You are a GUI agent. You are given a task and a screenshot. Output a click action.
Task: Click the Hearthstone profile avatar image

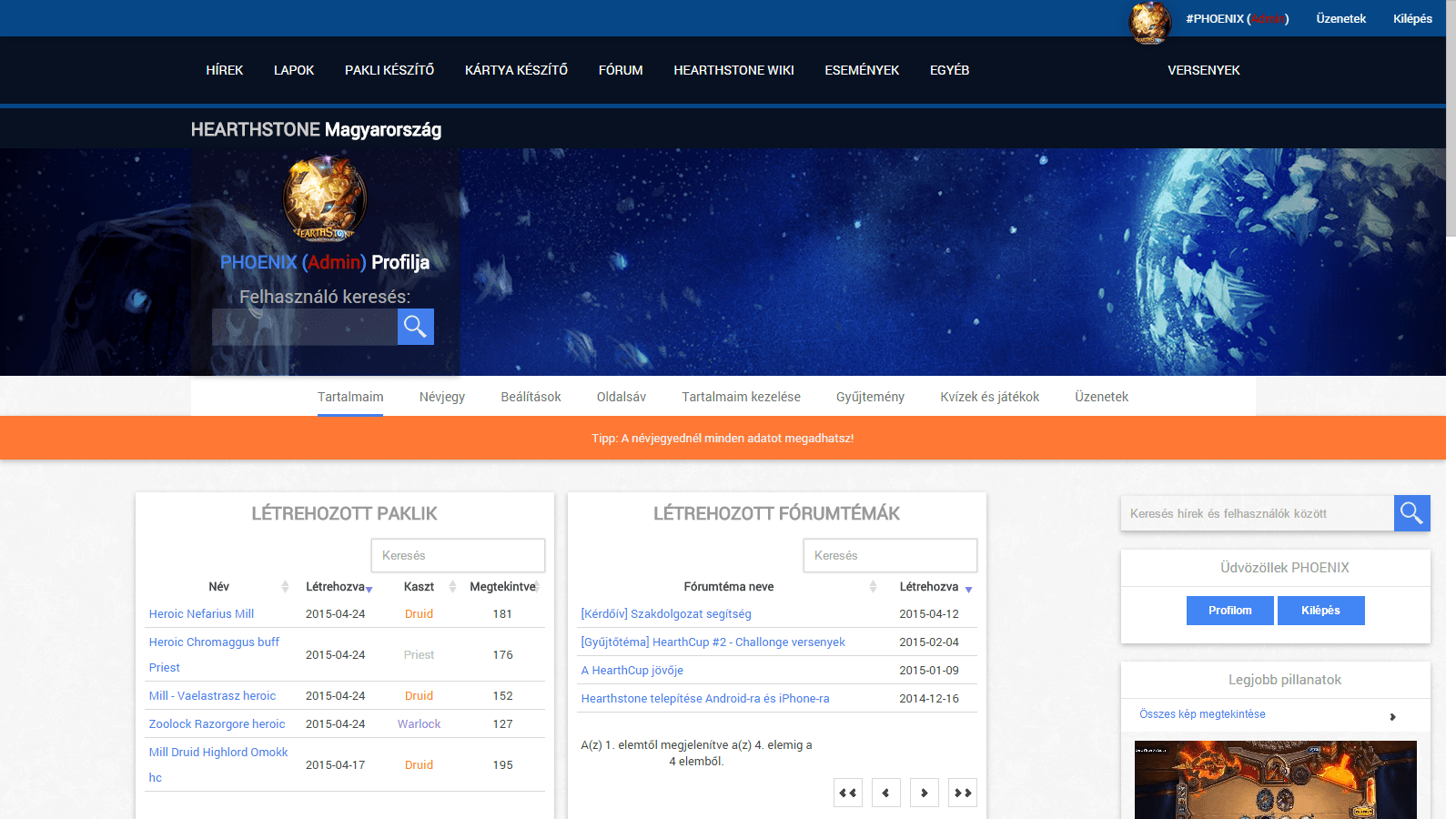click(x=325, y=198)
